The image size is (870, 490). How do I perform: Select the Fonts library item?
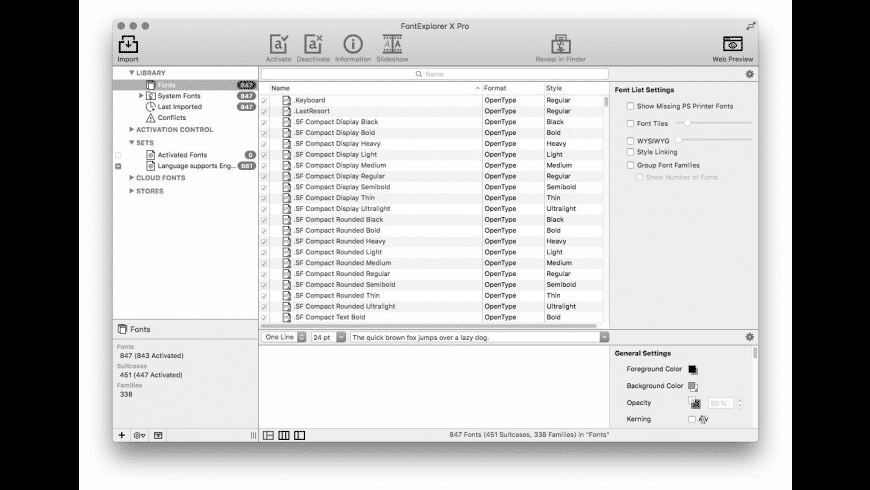pyautogui.click(x=185, y=85)
